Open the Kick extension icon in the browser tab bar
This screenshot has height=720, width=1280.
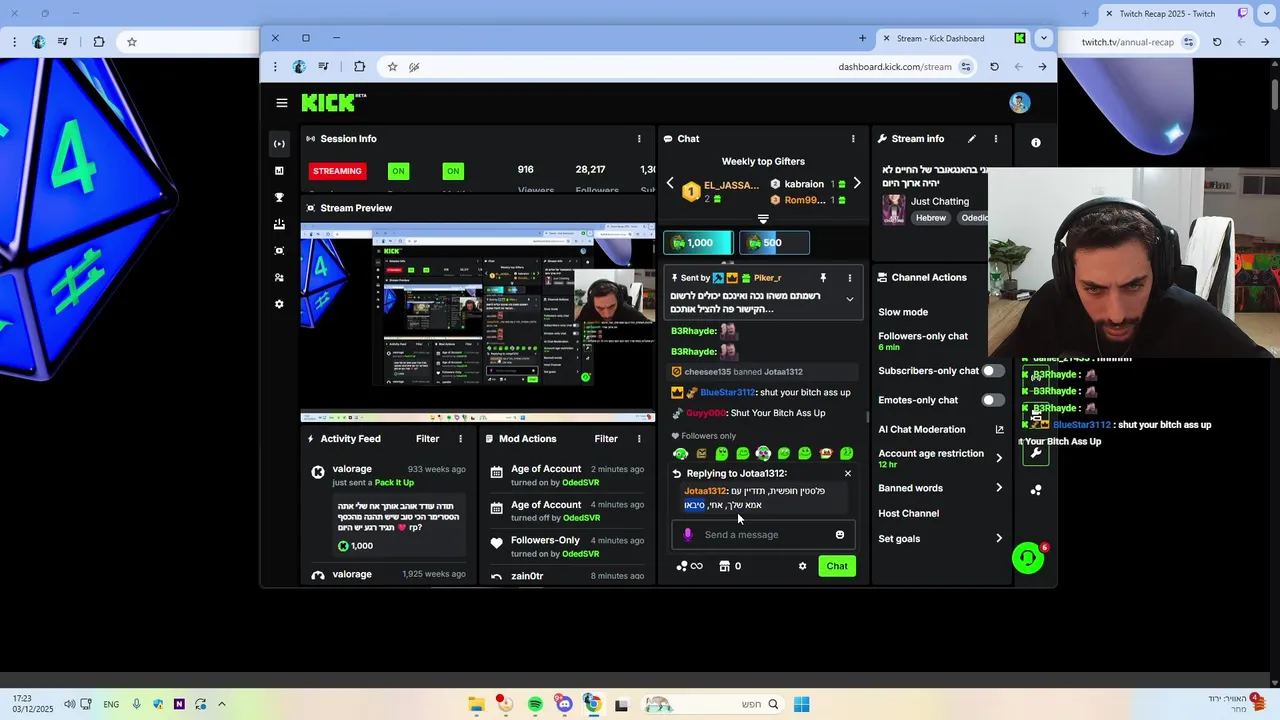(1019, 38)
